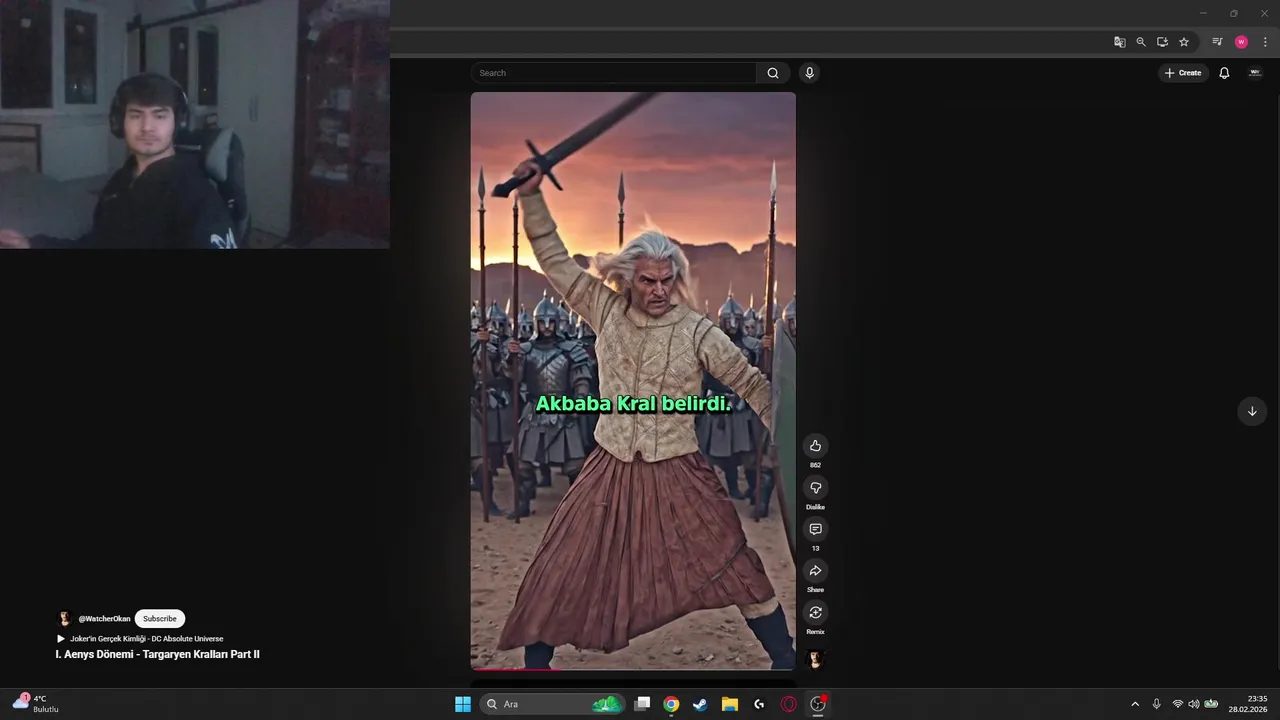Open YouTube notifications bell
The height and width of the screenshot is (720, 1280).
point(1224,73)
